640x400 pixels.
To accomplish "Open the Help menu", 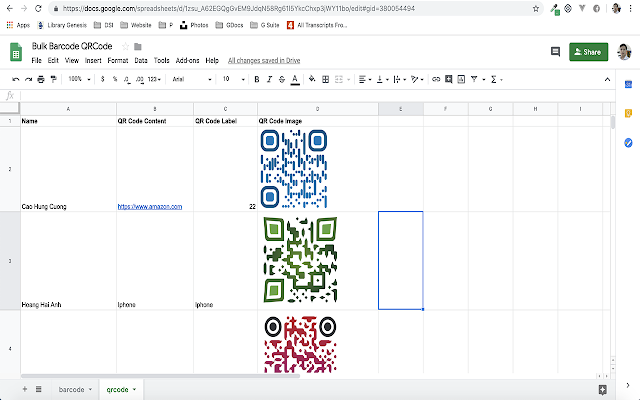I will (212, 60).
